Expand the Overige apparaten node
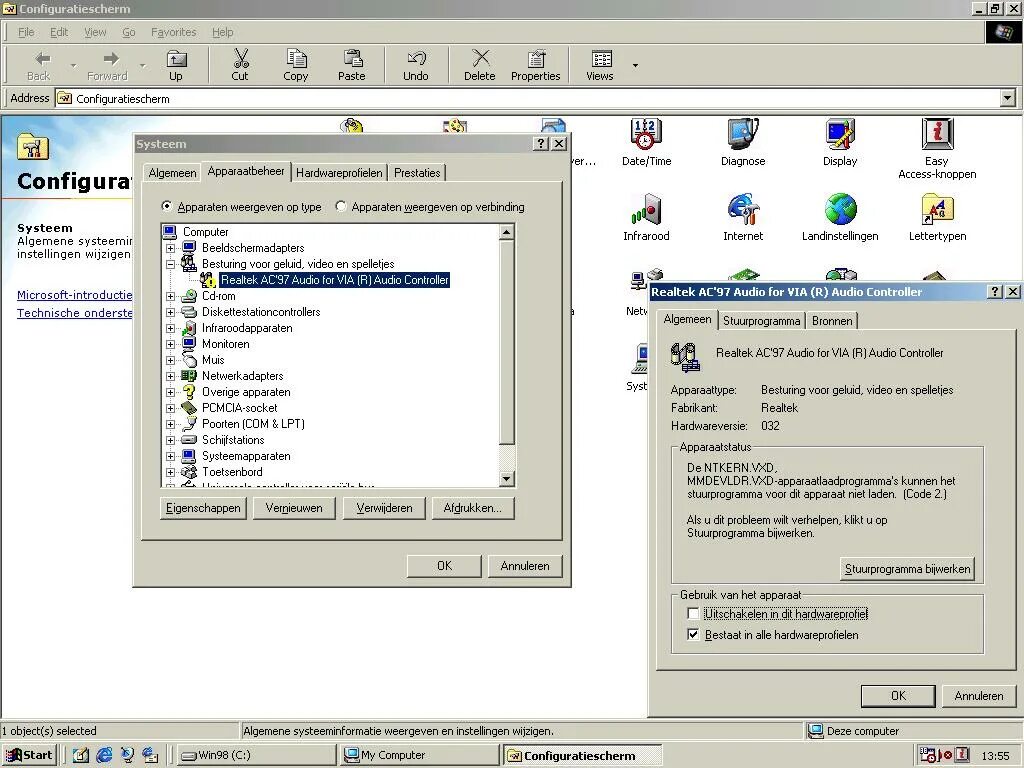This screenshot has height=768, width=1024. pos(170,392)
